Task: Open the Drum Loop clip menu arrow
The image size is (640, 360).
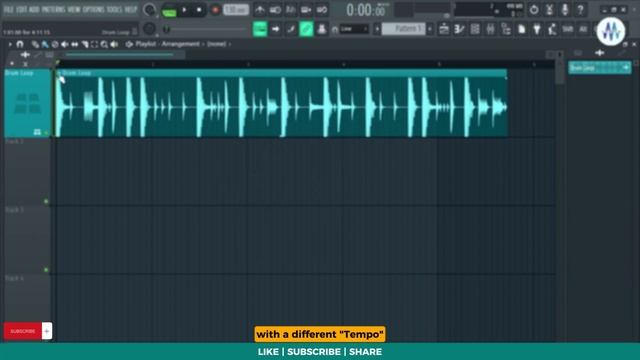Action: tap(59, 73)
